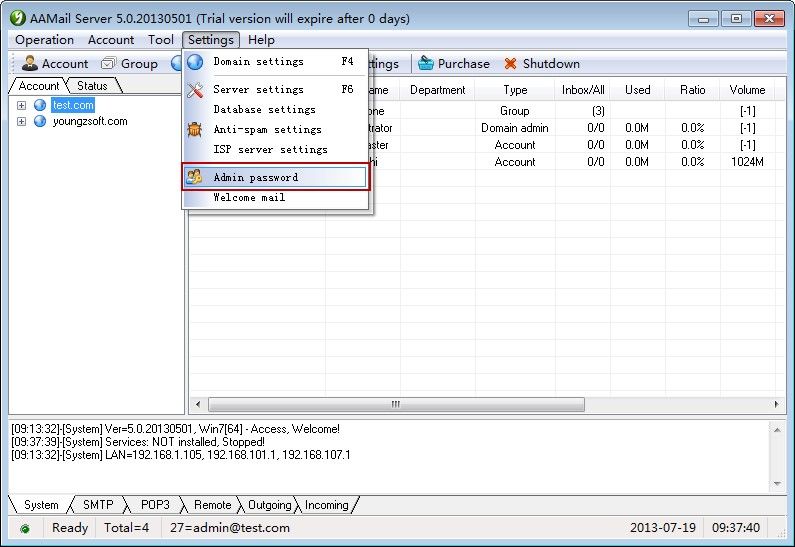Open Anti-spam settings entry
This screenshot has width=795, height=547.
tap(276, 130)
